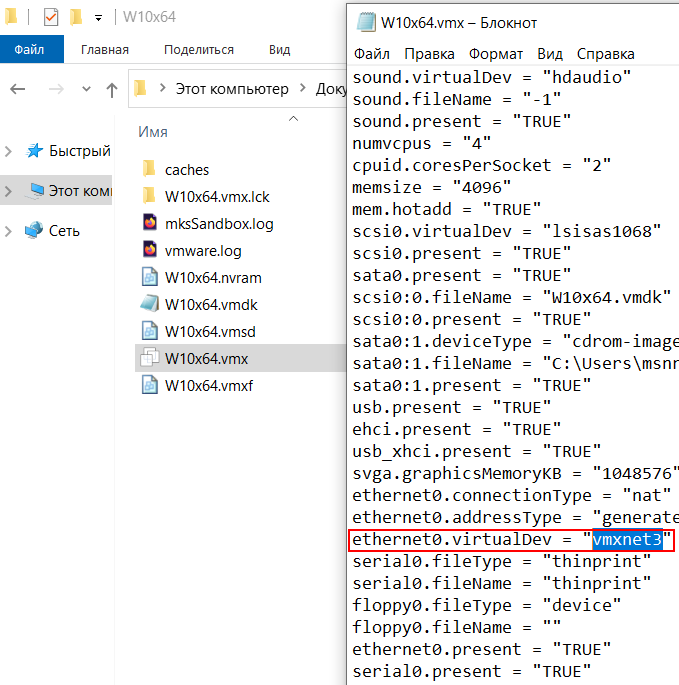Click the Explorer back navigation arrow

pos(17,90)
